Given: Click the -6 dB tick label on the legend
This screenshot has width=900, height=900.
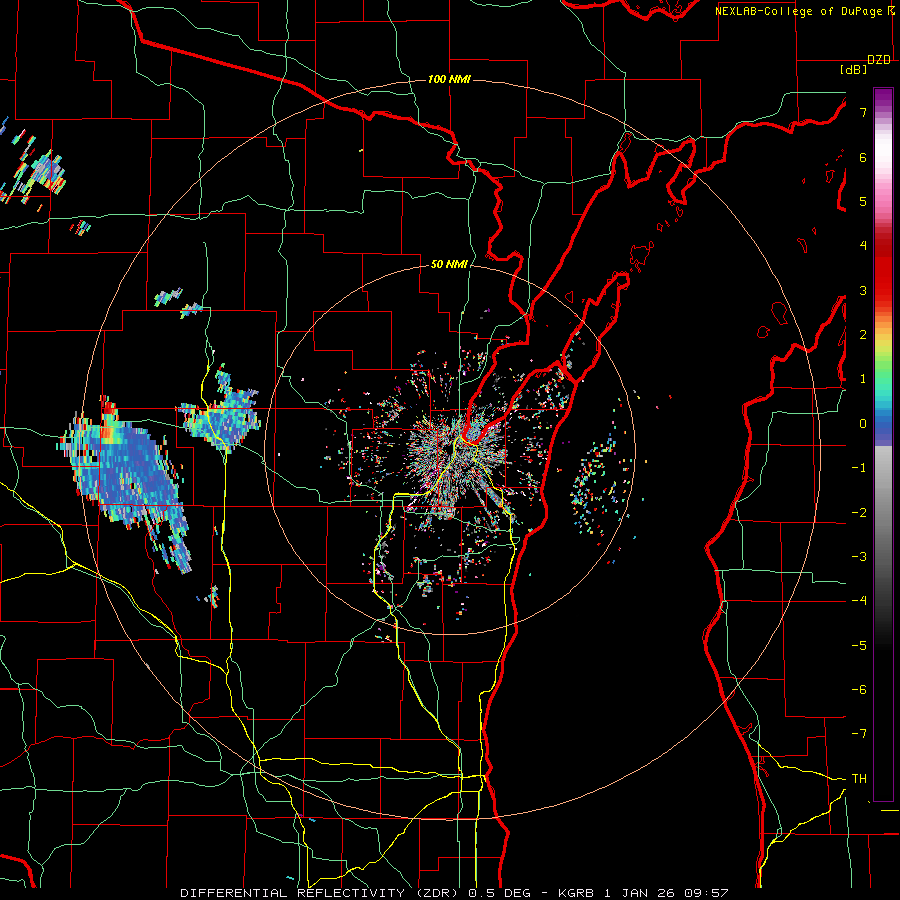Looking at the screenshot, I should pos(859,689).
